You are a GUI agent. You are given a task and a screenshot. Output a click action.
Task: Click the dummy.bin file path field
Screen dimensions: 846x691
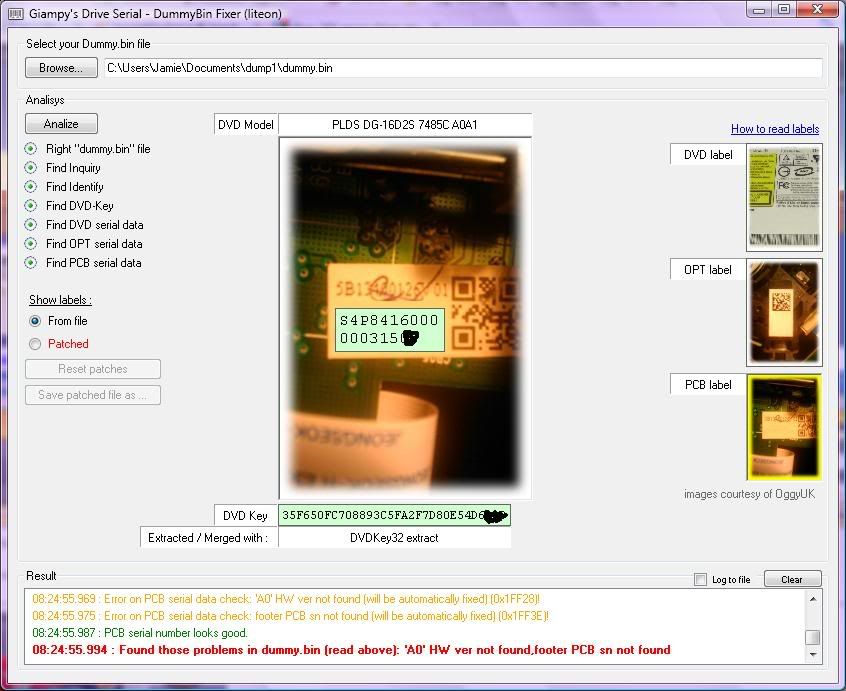[x=462, y=68]
